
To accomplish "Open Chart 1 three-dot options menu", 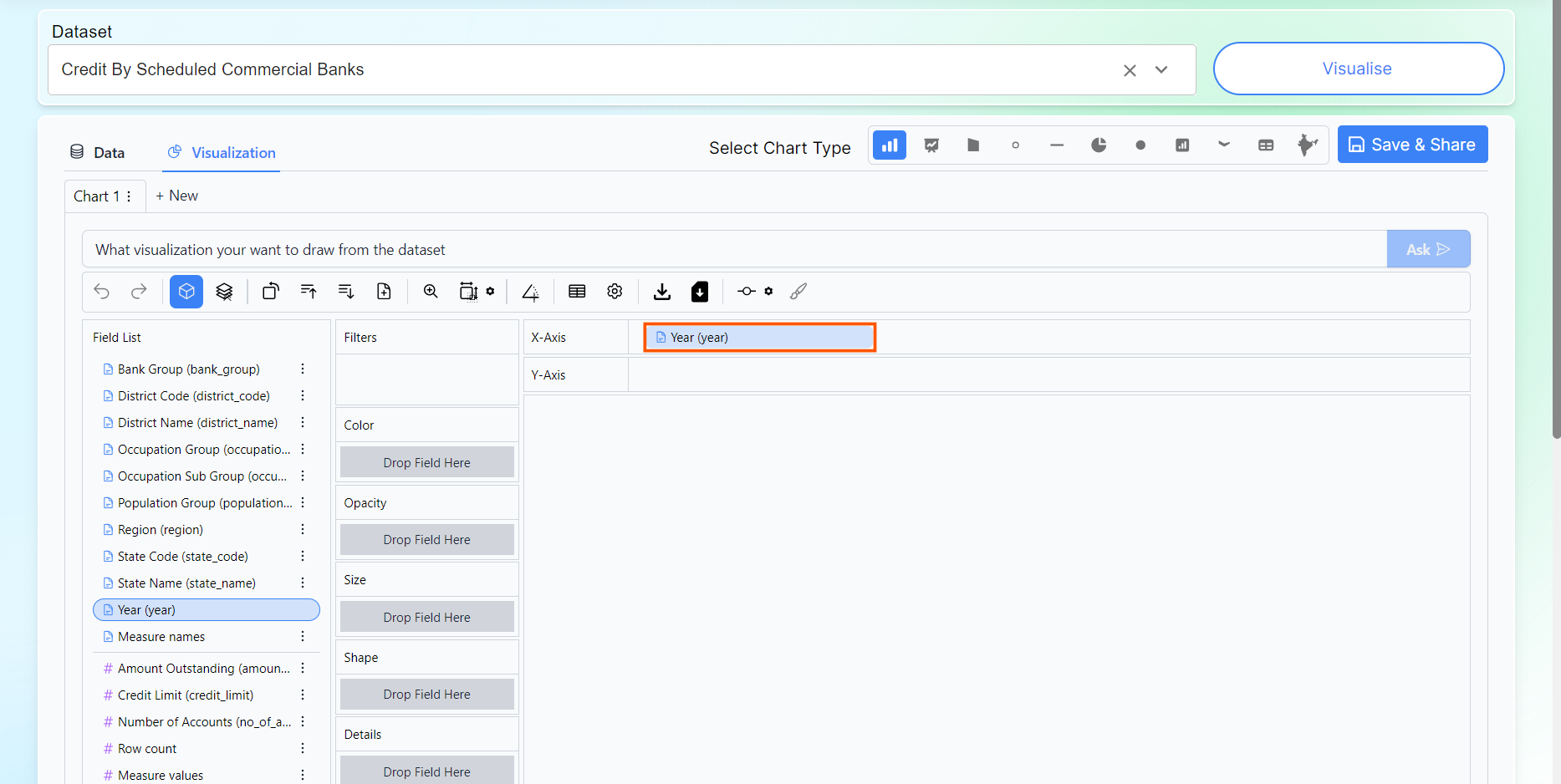I will tap(129, 196).
